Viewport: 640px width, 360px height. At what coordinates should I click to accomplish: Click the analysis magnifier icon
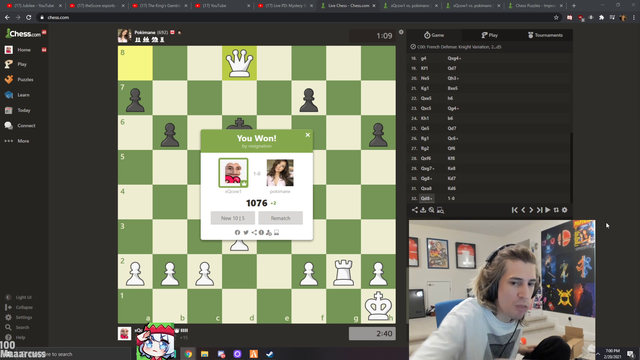click(x=431, y=210)
